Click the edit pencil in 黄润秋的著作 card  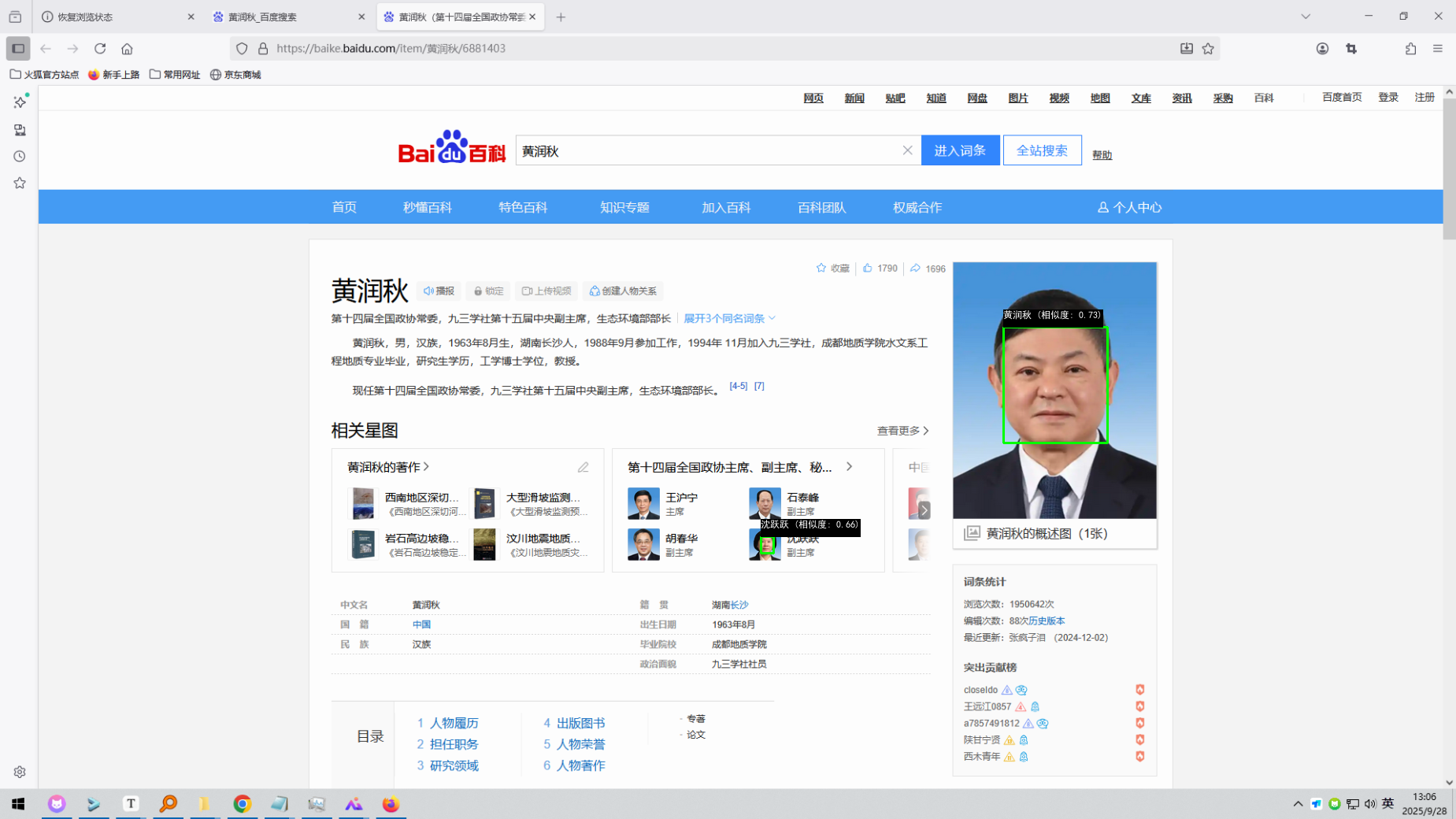pyautogui.click(x=583, y=467)
